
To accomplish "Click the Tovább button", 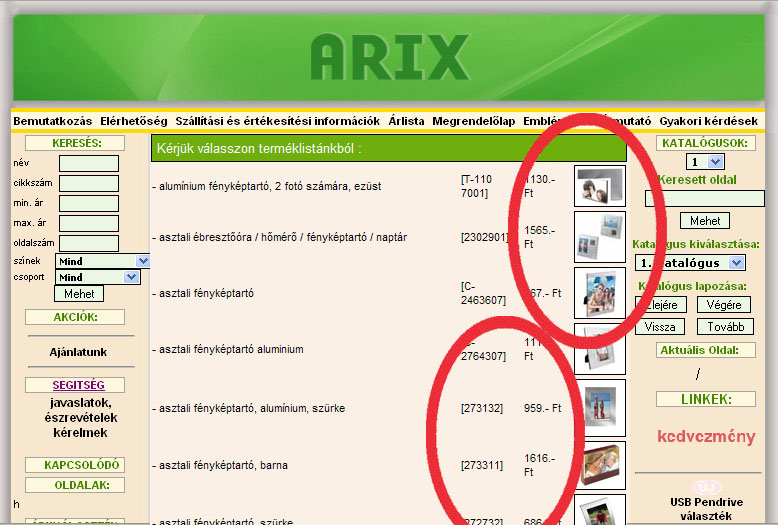I will coord(725,327).
